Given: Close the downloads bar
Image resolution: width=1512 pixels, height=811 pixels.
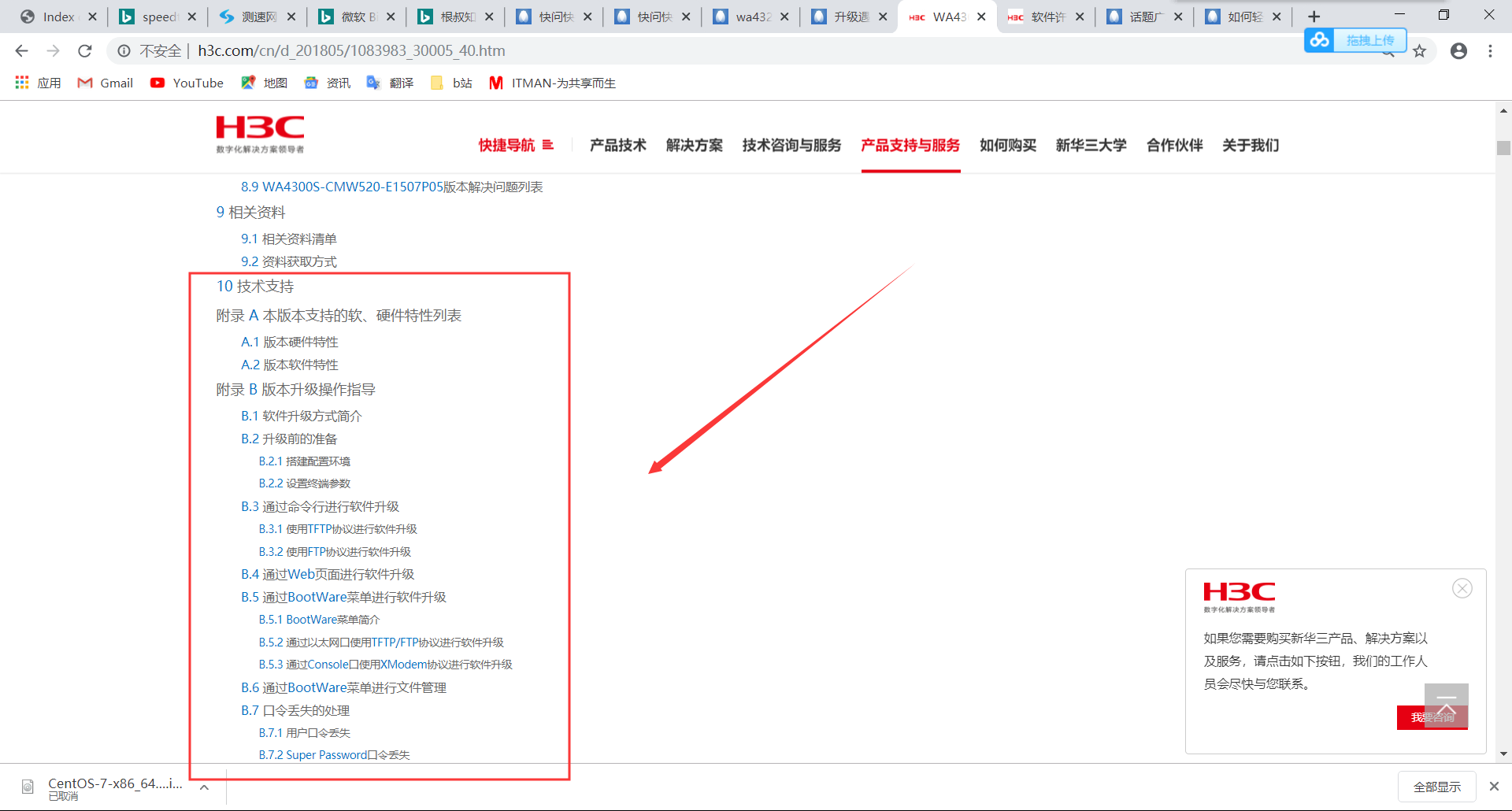Looking at the screenshot, I should pos(1494,787).
